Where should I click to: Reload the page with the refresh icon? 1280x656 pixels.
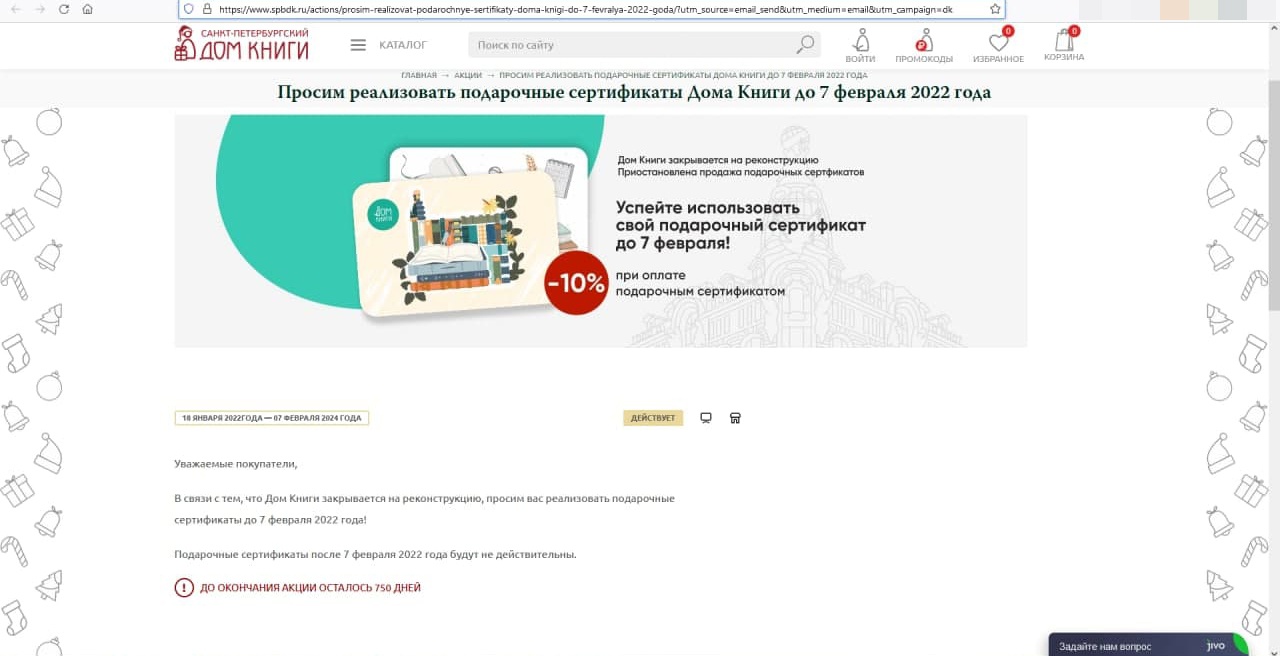64,8
